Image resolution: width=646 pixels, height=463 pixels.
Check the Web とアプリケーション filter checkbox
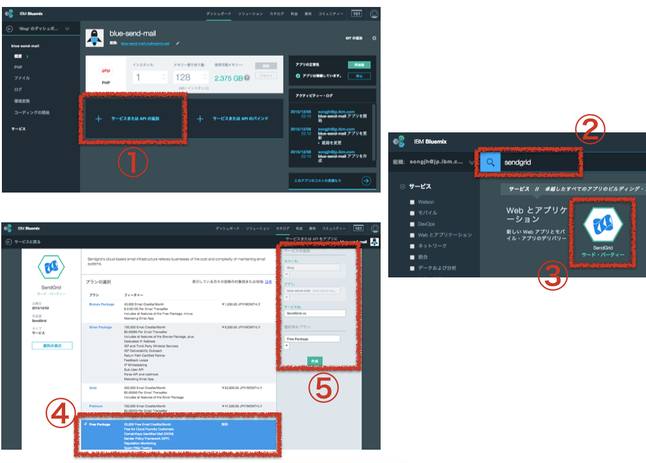tap(412, 235)
